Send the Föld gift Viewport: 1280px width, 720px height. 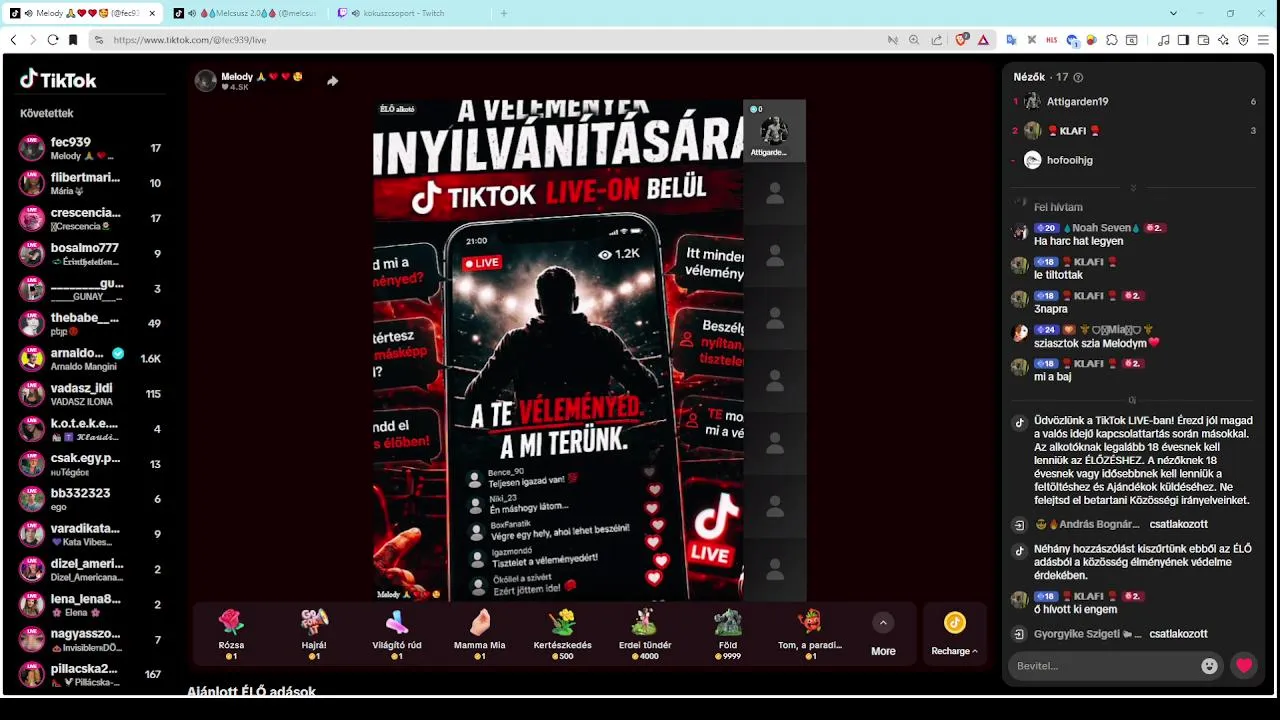[x=728, y=634]
